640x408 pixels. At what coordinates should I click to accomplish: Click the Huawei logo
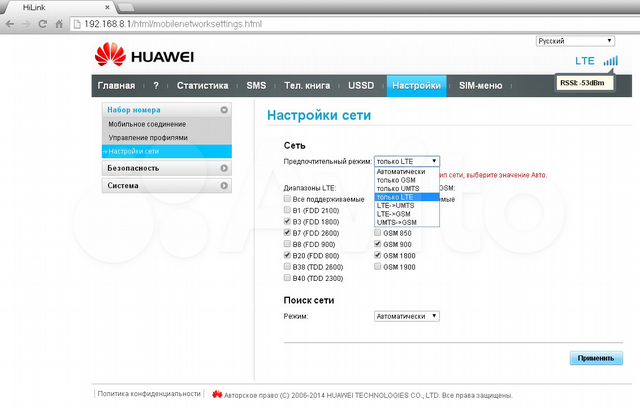[142, 55]
